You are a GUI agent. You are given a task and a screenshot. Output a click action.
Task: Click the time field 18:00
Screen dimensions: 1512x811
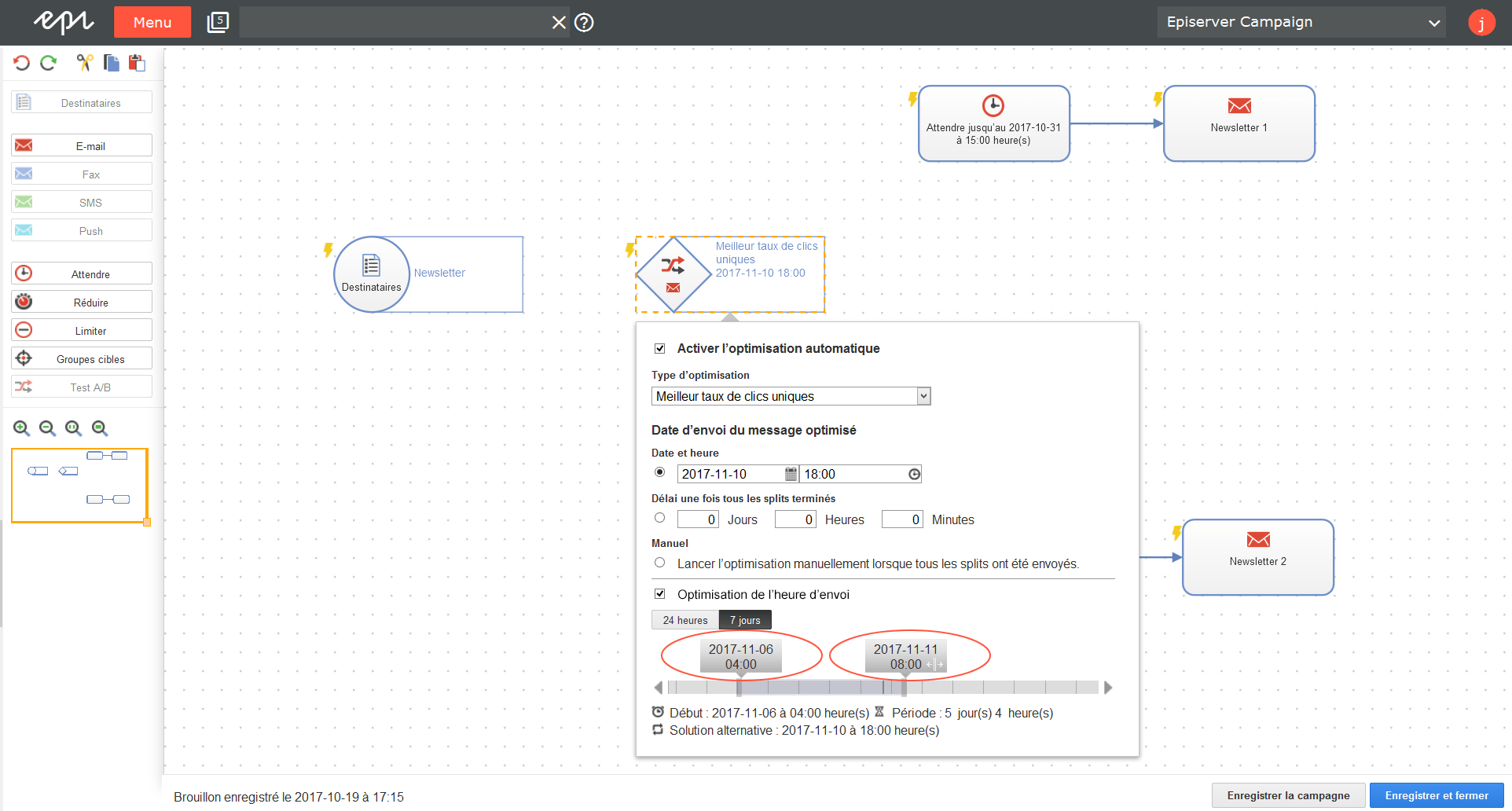tap(853, 474)
